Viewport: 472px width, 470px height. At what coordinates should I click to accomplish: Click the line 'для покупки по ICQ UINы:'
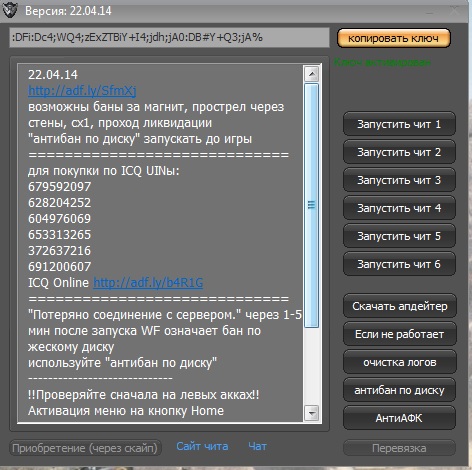(x=104, y=171)
